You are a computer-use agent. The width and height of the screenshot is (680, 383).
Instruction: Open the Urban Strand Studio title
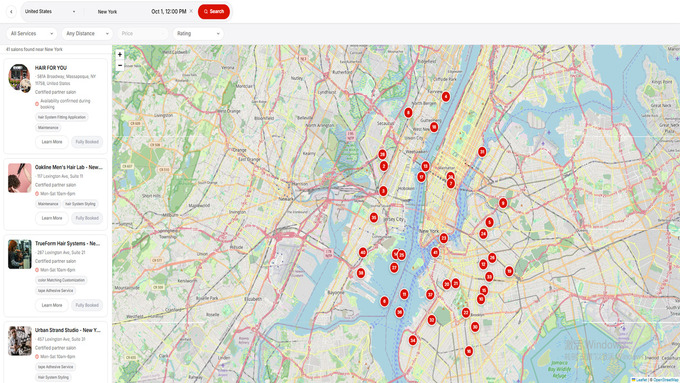(x=67, y=331)
